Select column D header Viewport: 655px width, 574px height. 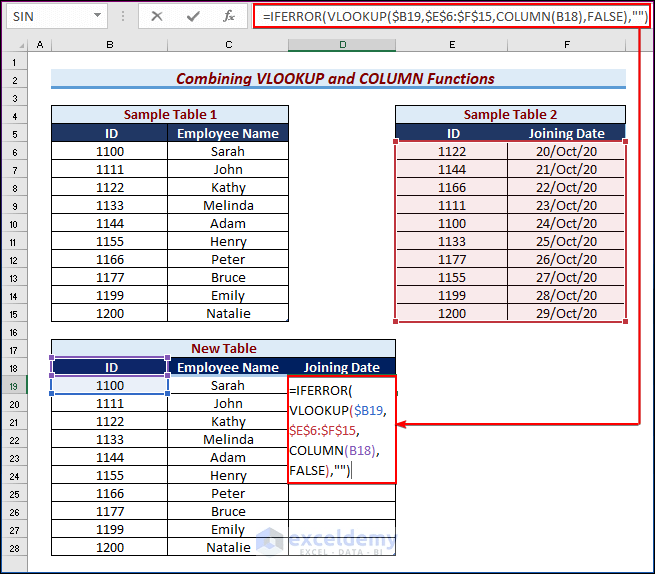coord(342,45)
